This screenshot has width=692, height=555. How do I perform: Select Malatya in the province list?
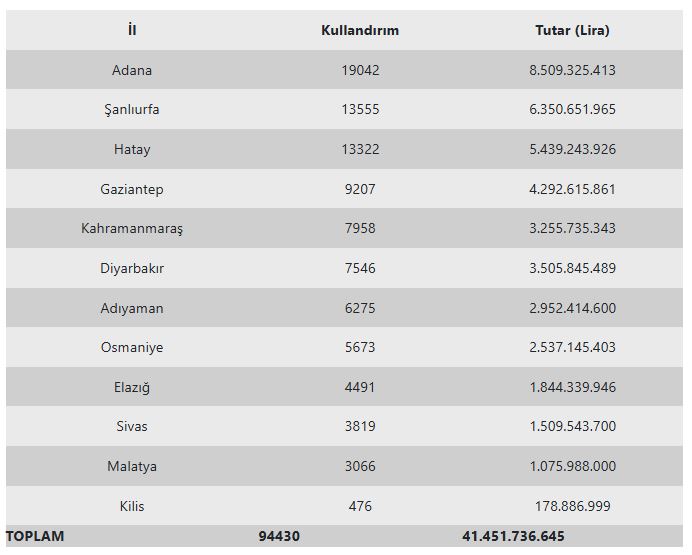pyautogui.click(x=132, y=466)
